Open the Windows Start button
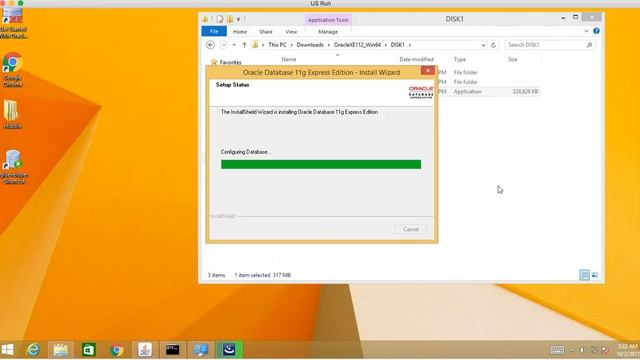The width and height of the screenshot is (640, 360). tap(8, 349)
